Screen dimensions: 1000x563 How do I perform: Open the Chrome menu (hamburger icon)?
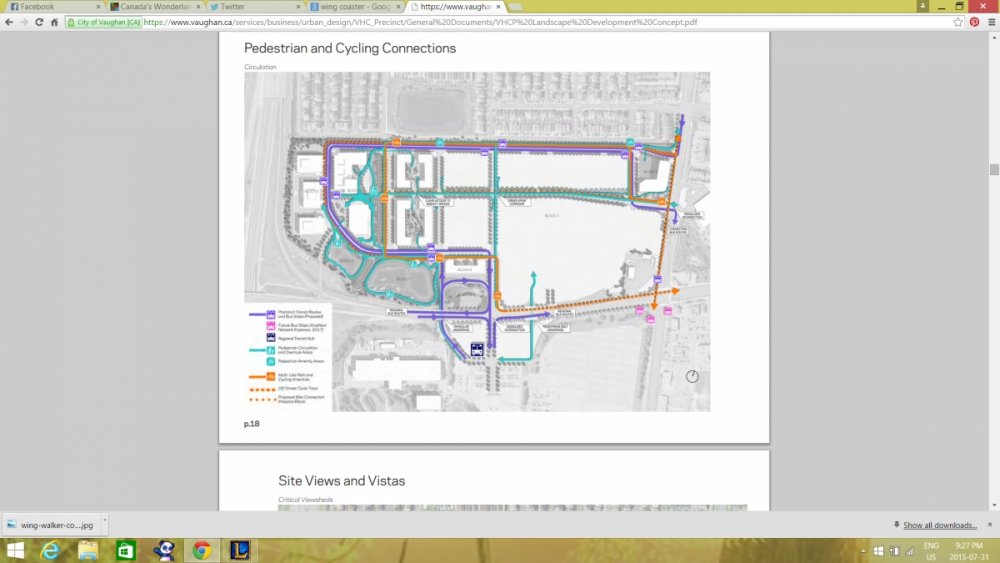tap(990, 21)
